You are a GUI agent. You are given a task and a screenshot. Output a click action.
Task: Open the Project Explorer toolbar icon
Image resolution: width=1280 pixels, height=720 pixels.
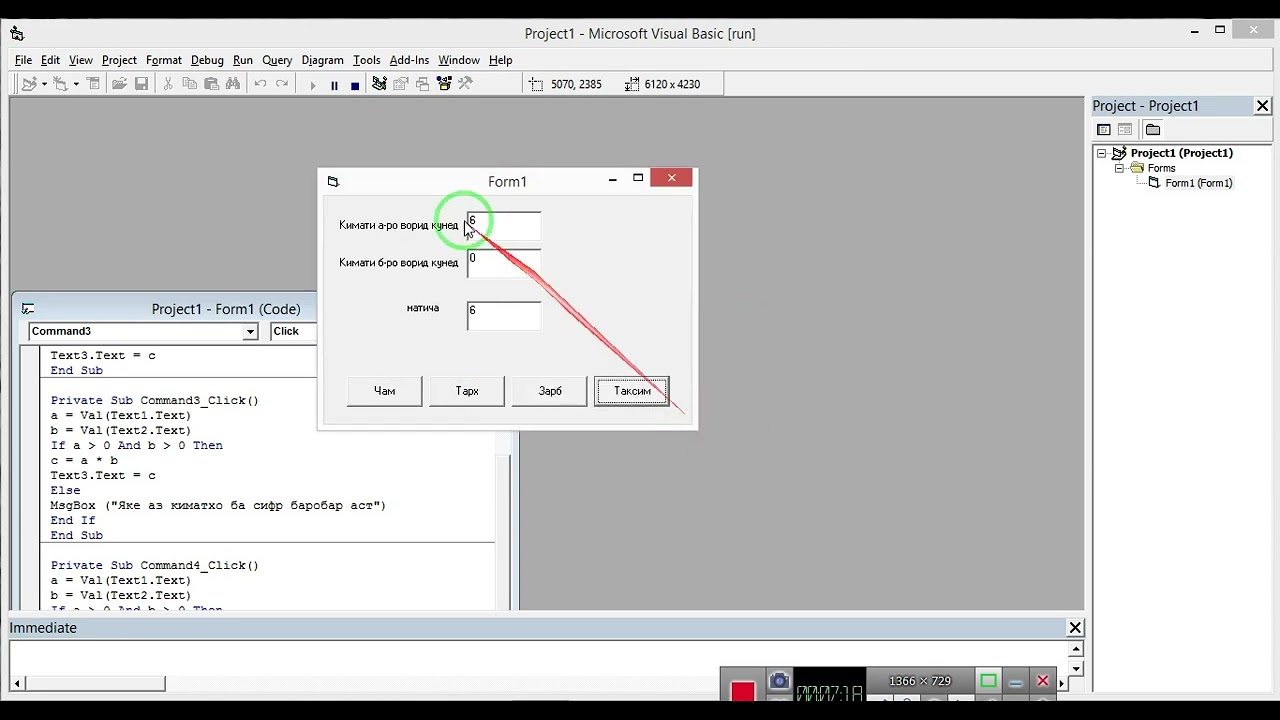[x=379, y=84]
